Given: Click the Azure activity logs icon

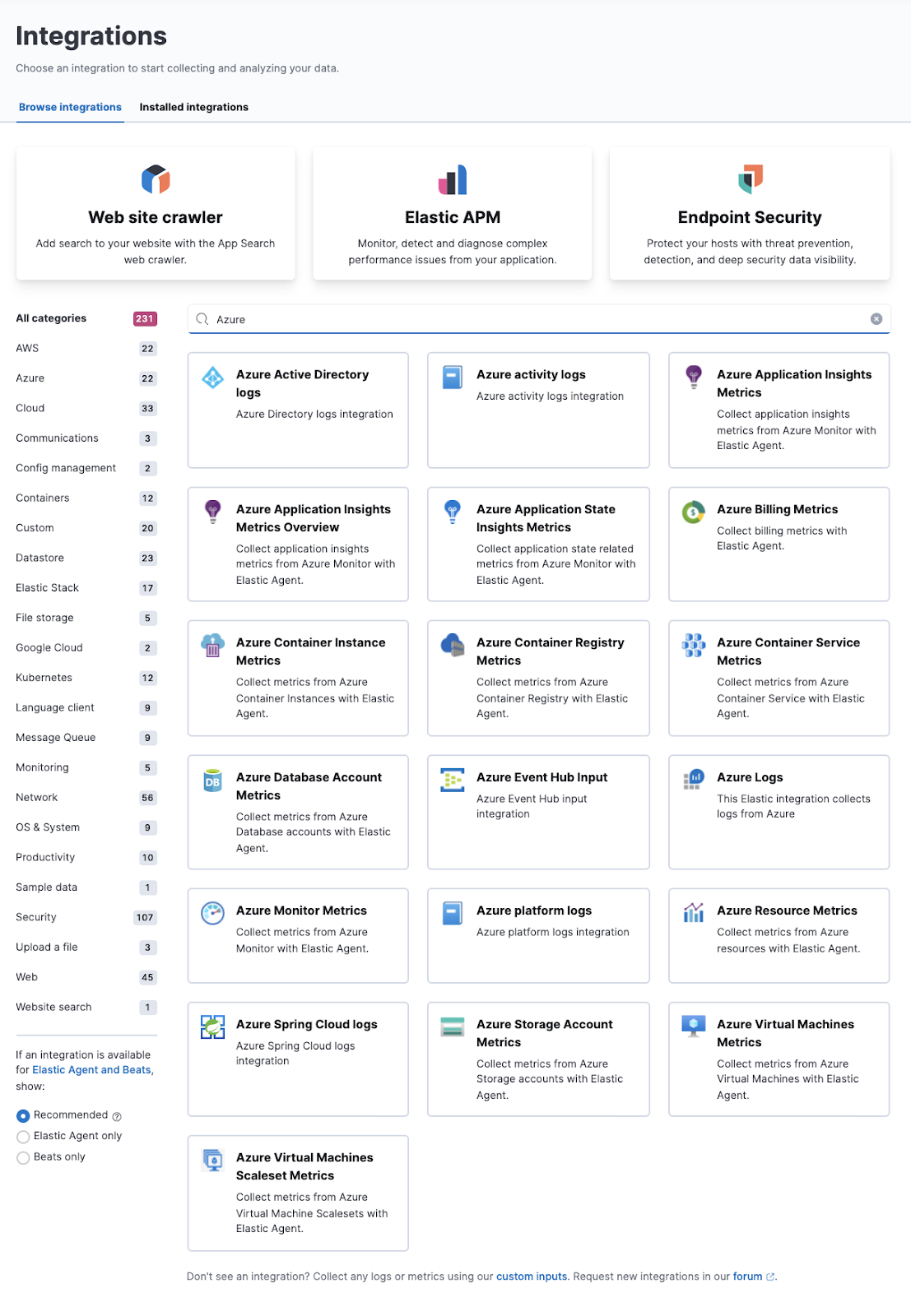Looking at the screenshot, I should (x=453, y=378).
